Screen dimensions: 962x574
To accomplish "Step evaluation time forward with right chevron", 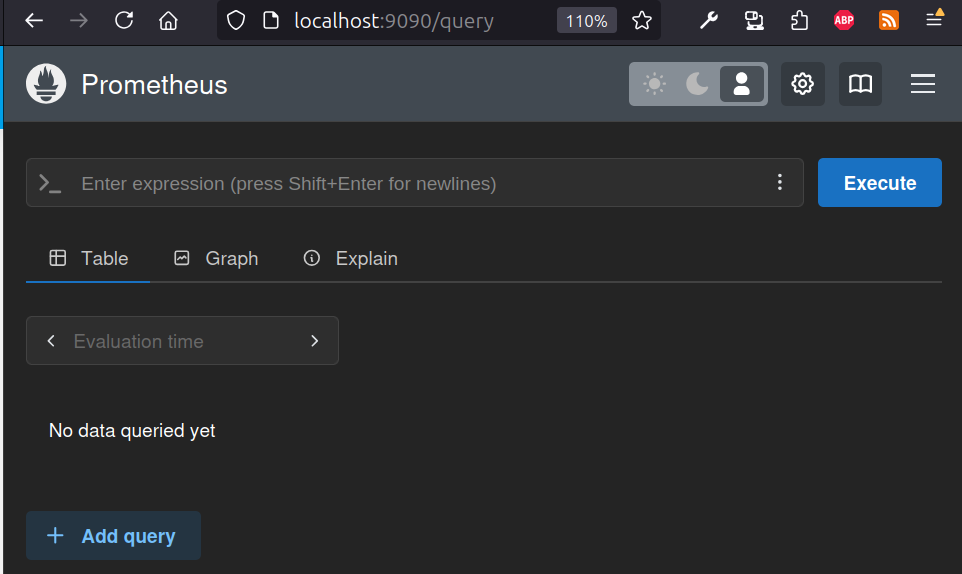I will (315, 341).
